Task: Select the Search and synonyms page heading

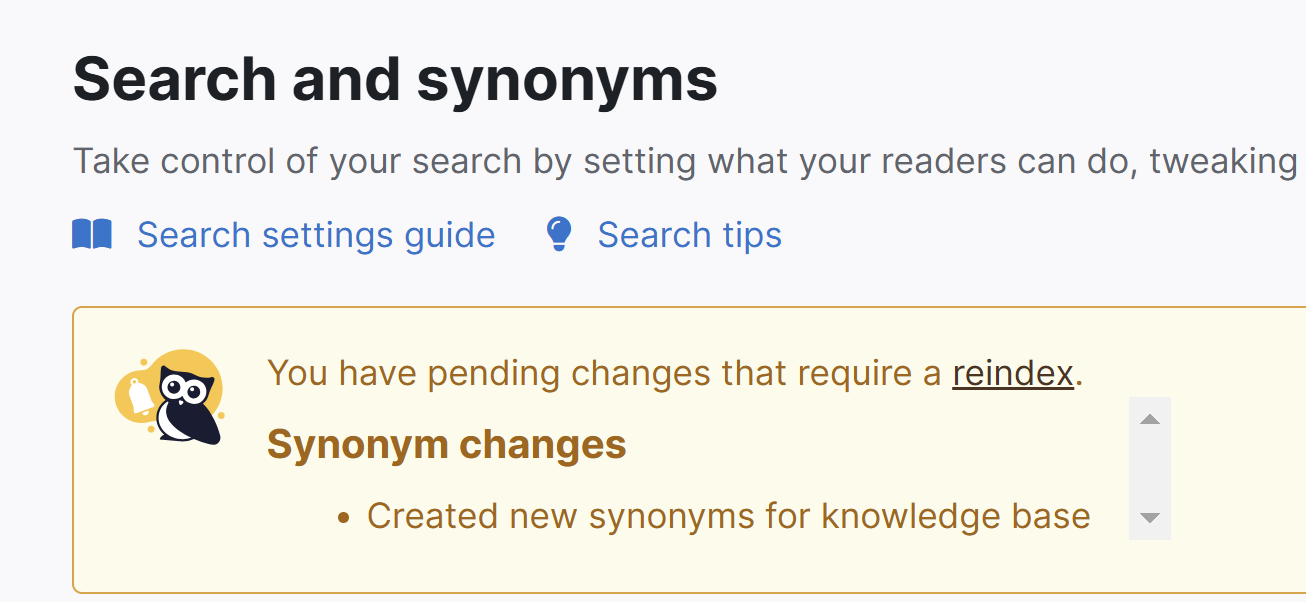Action: coord(396,79)
